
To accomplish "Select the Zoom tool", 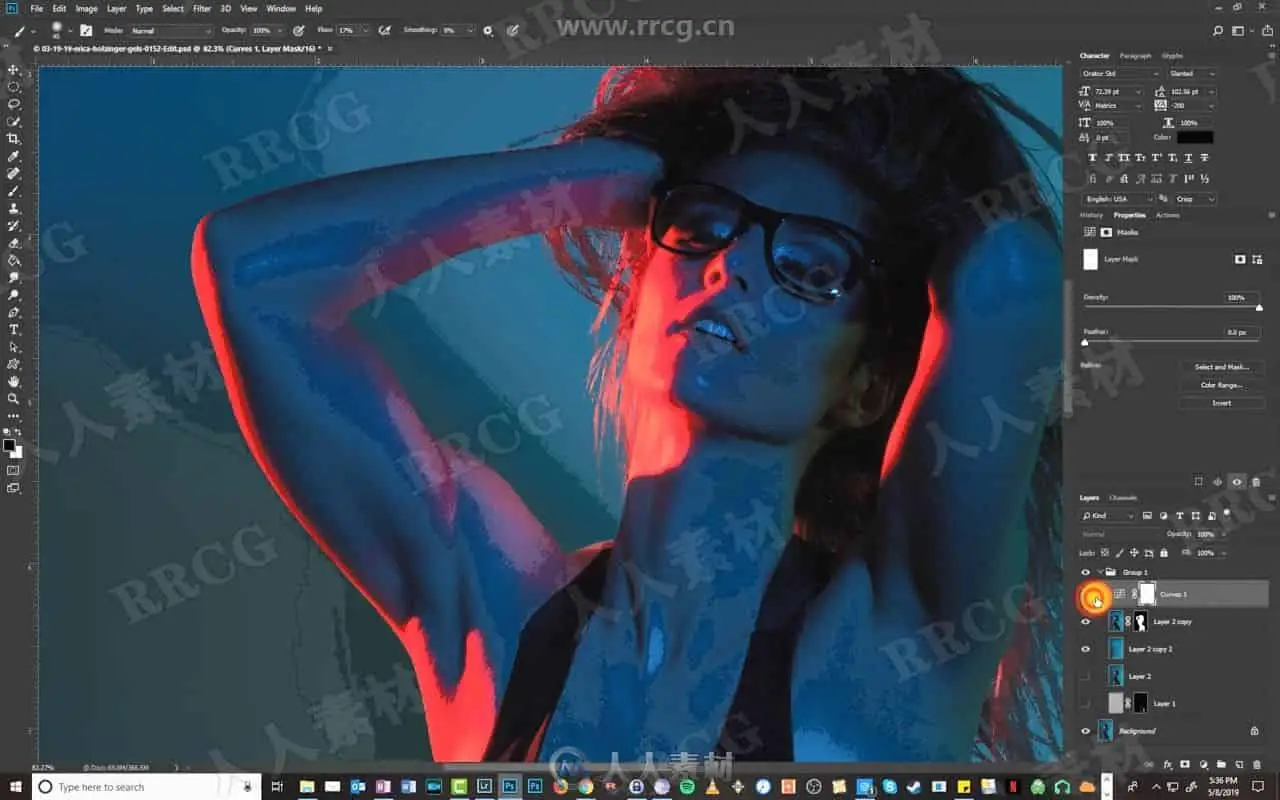I will click(14, 398).
